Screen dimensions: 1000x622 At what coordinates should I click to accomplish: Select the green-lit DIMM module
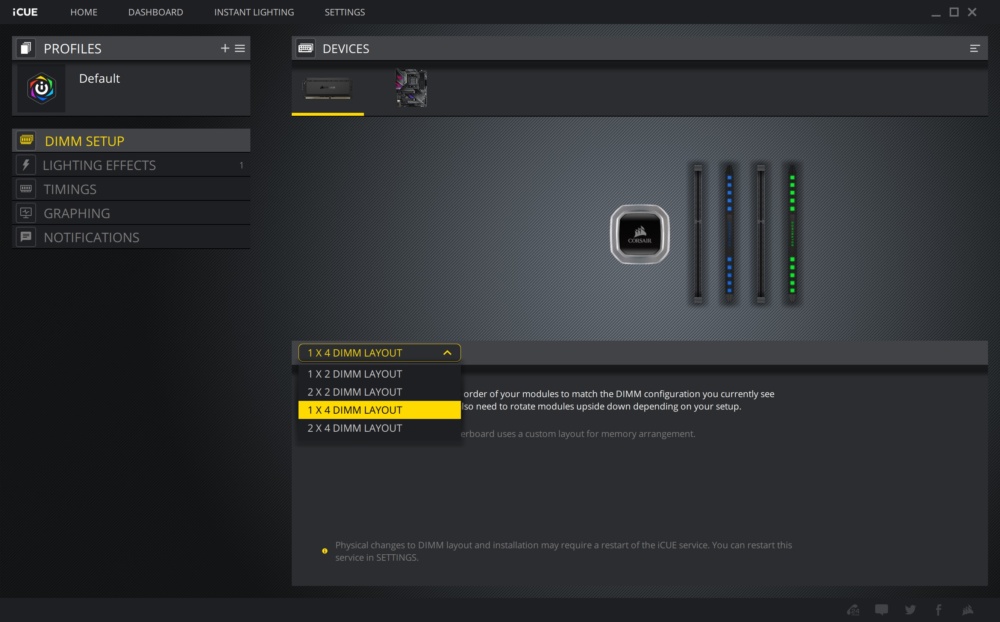coord(792,233)
